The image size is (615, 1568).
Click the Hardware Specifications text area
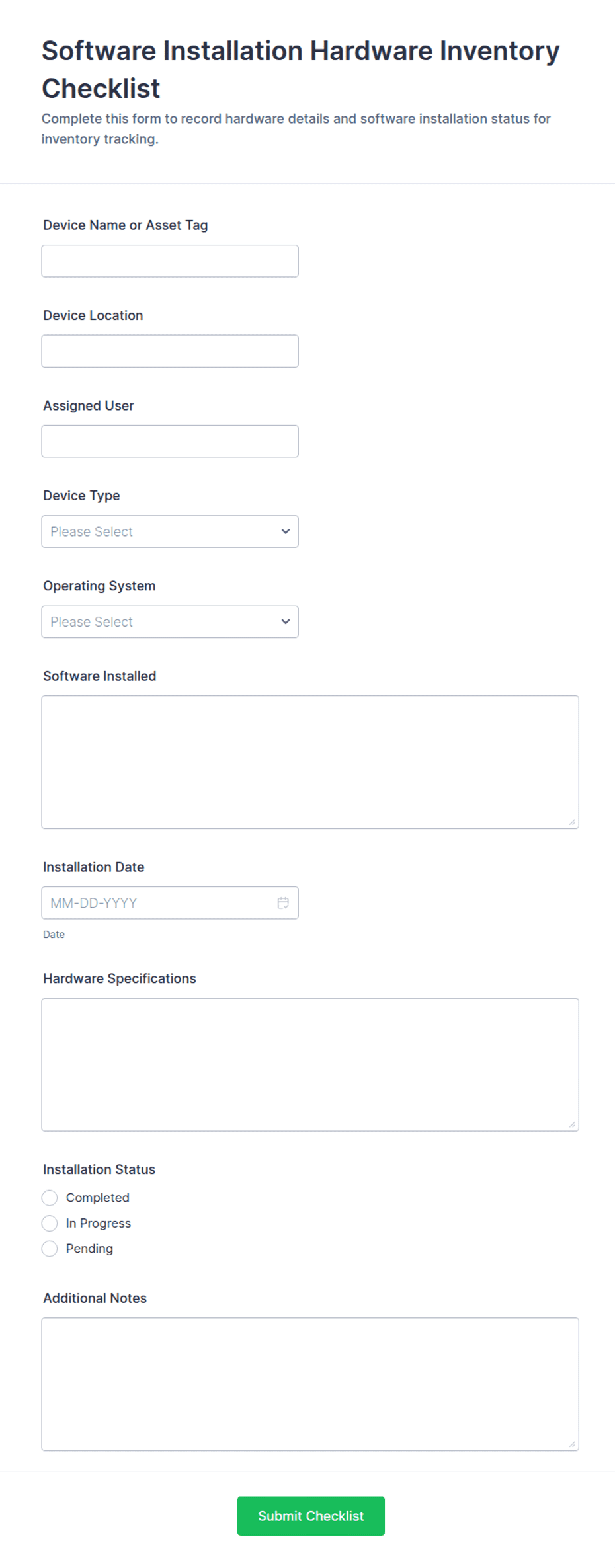(310, 1064)
